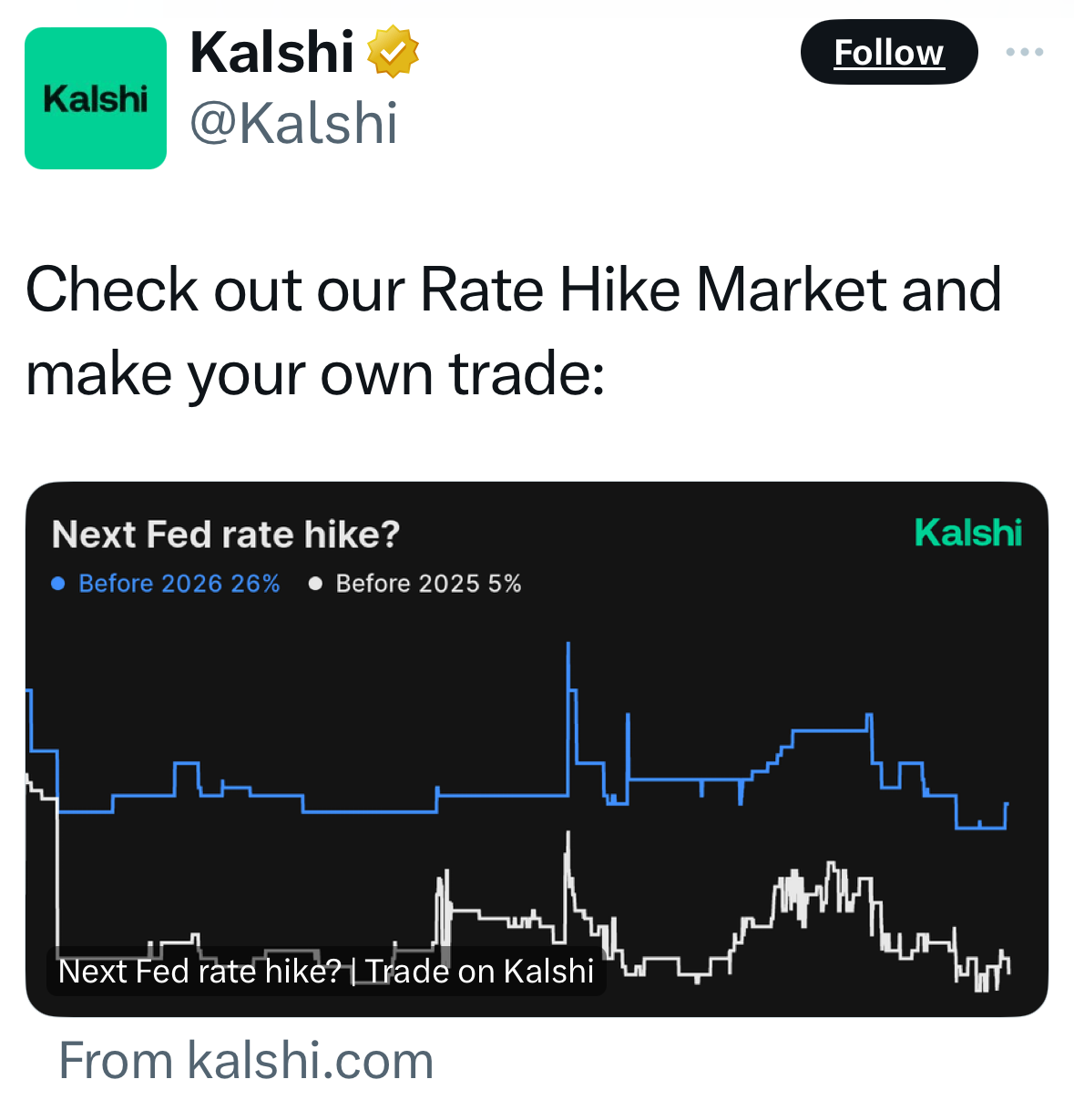Open the @Kalshi handle link
The width and height of the screenshot is (1074, 1120).
click(x=293, y=123)
